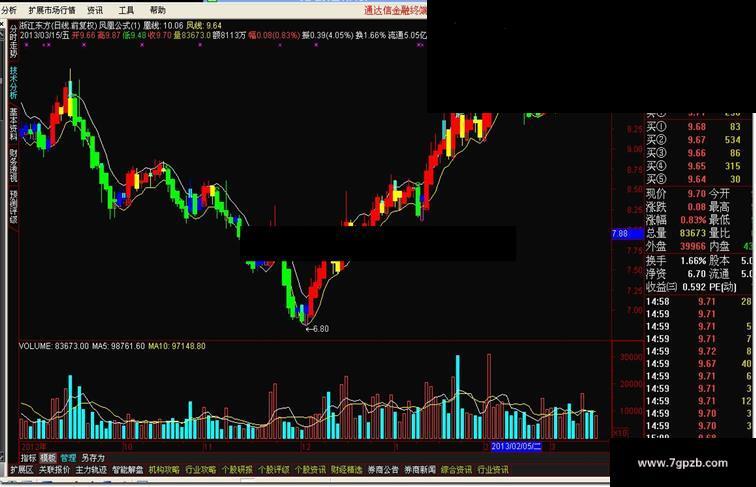756x487 pixels.
Task: Switch to 财务透视 sidebar tab
Action: (13, 165)
